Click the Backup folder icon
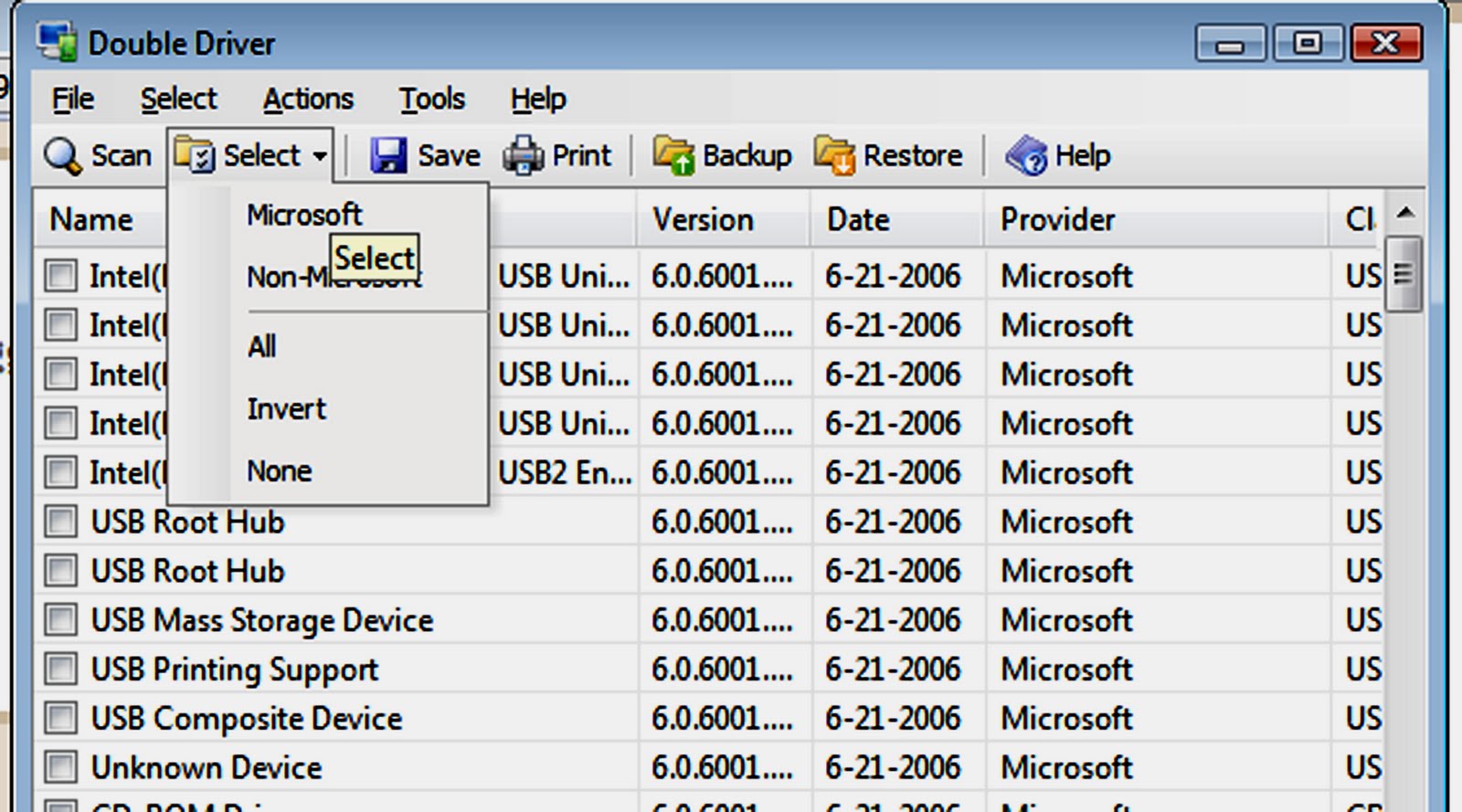 (674, 155)
